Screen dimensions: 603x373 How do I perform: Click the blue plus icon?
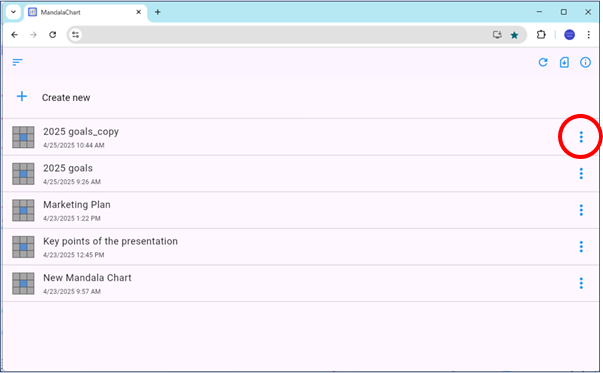point(22,96)
